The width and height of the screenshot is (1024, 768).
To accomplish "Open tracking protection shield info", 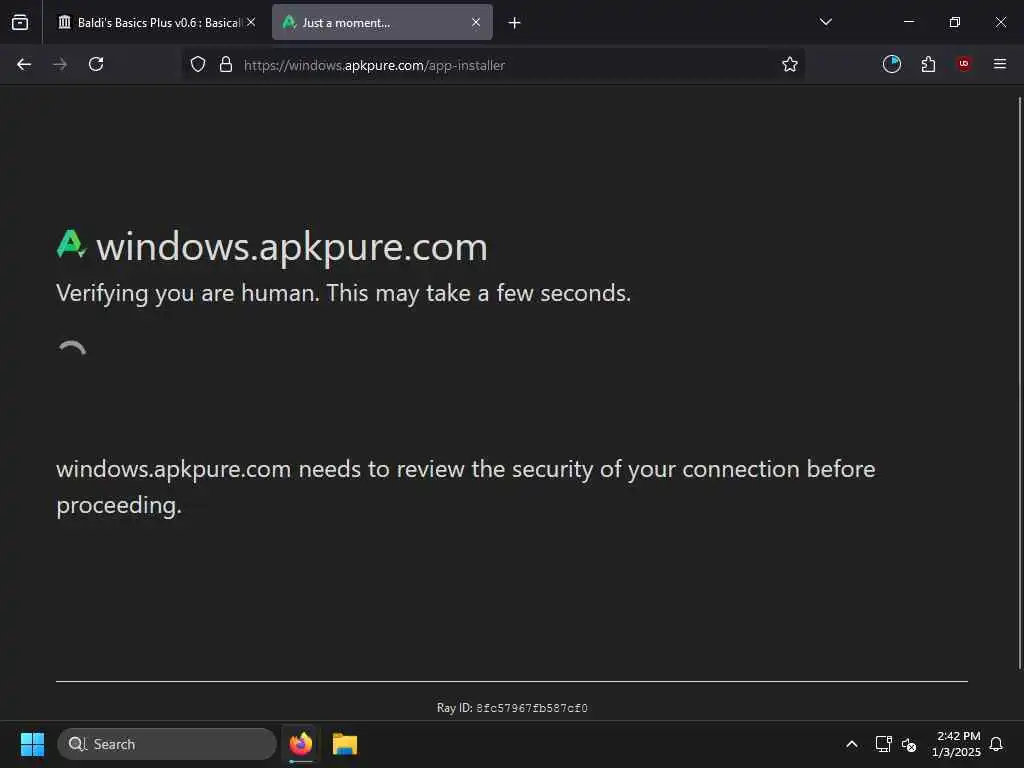I will [198, 64].
